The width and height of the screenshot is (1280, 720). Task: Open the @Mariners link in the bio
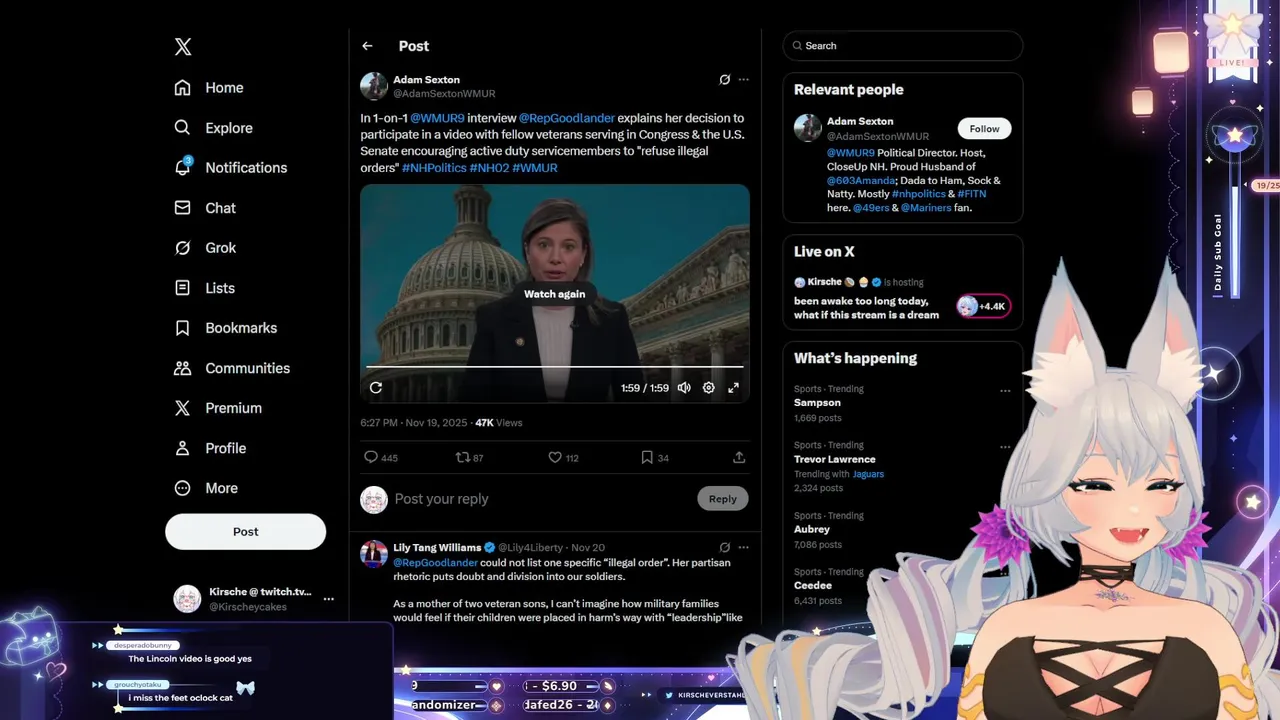[925, 208]
